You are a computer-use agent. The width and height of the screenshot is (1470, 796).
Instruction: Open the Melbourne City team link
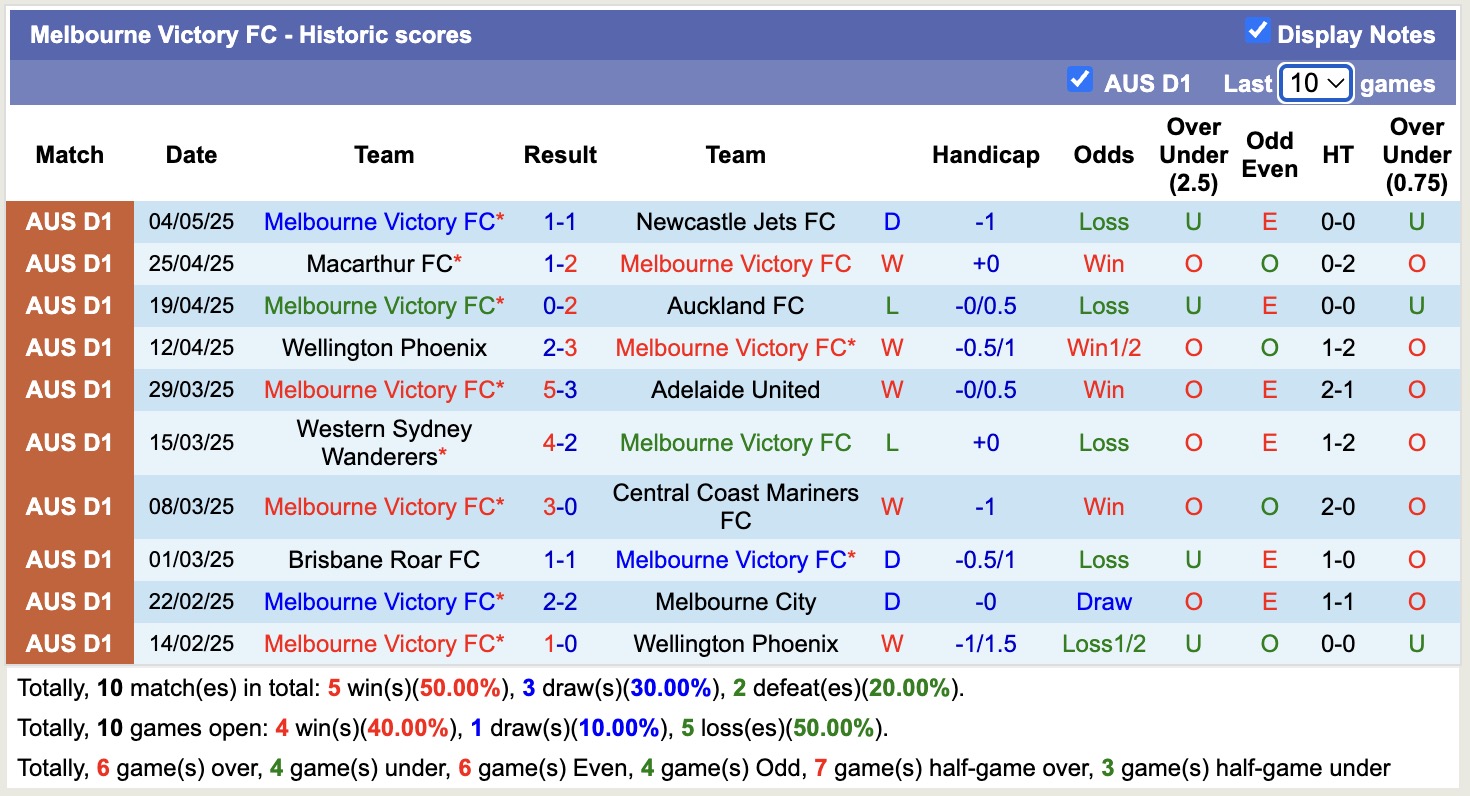pos(735,602)
